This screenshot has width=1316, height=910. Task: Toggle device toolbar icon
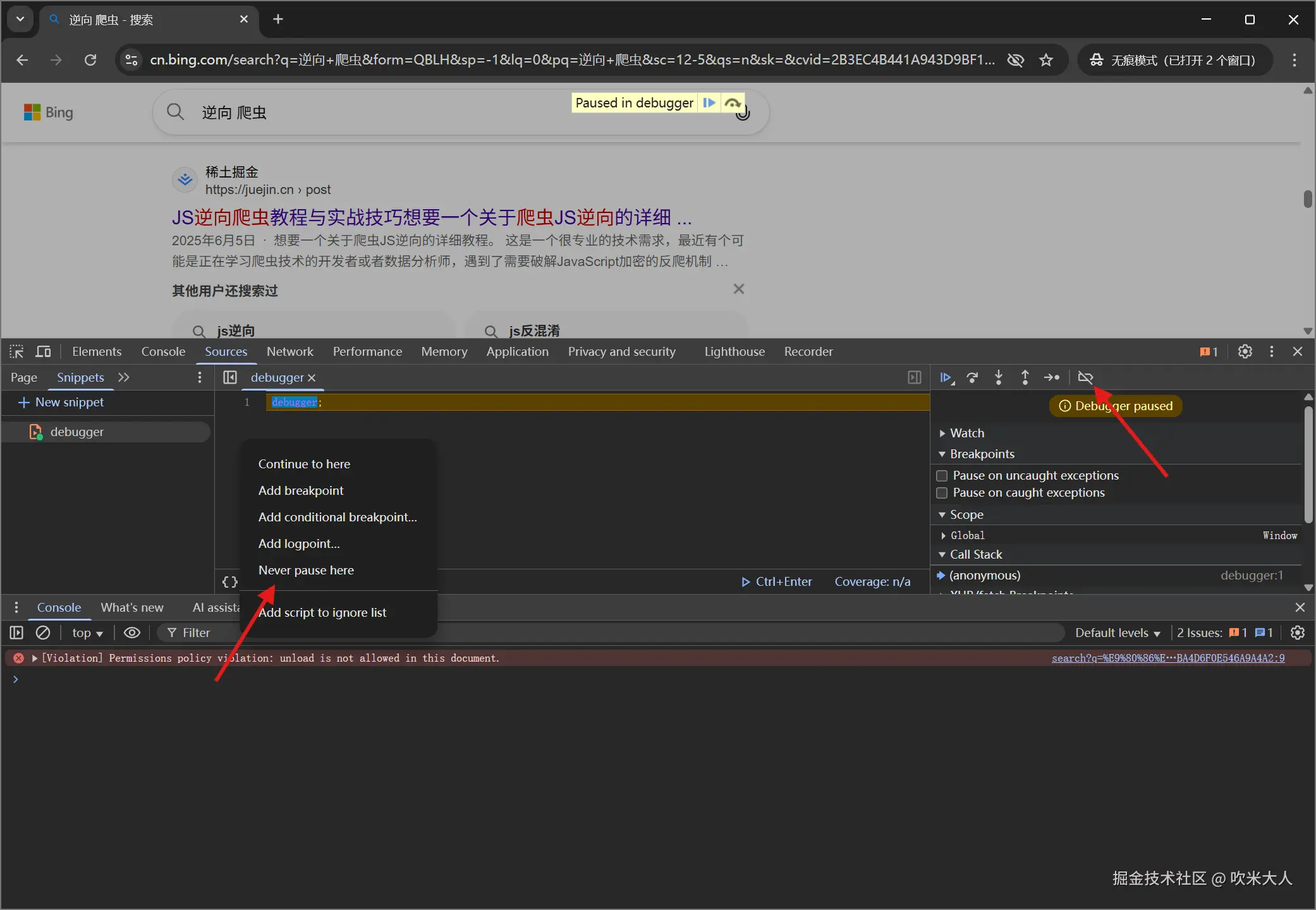coord(43,351)
